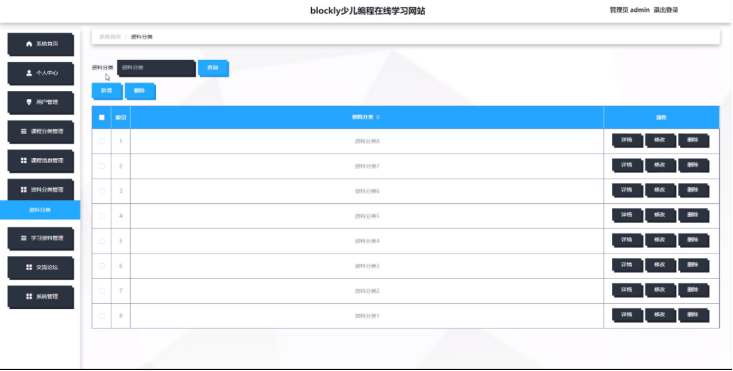
Task: Tick the checkbox for row 7
Action: coord(102,291)
